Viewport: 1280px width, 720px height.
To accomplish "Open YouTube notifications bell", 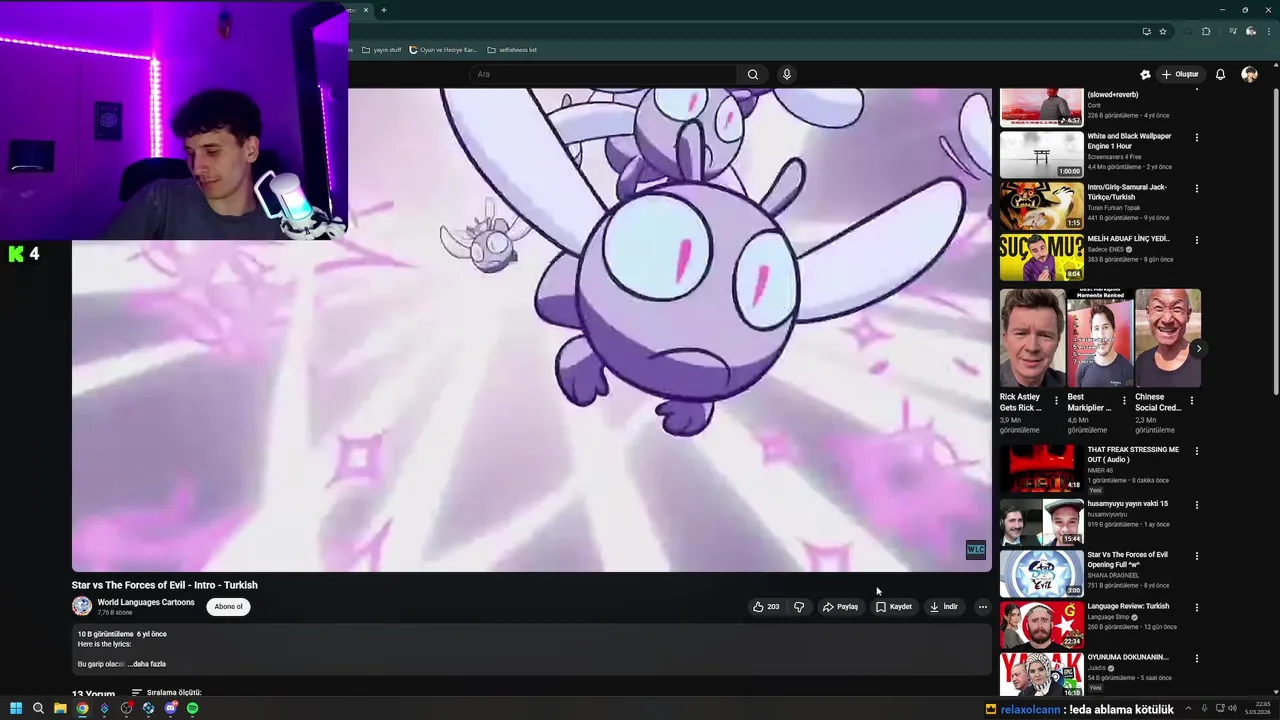I will click(1220, 74).
